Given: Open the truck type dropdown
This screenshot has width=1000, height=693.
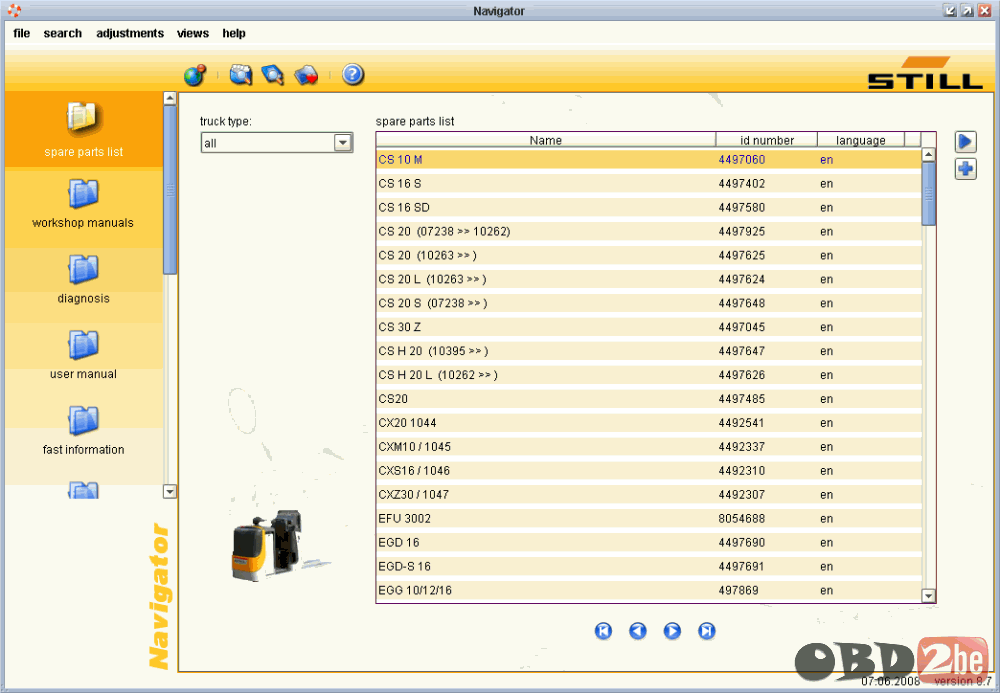Looking at the screenshot, I should 343,143.
